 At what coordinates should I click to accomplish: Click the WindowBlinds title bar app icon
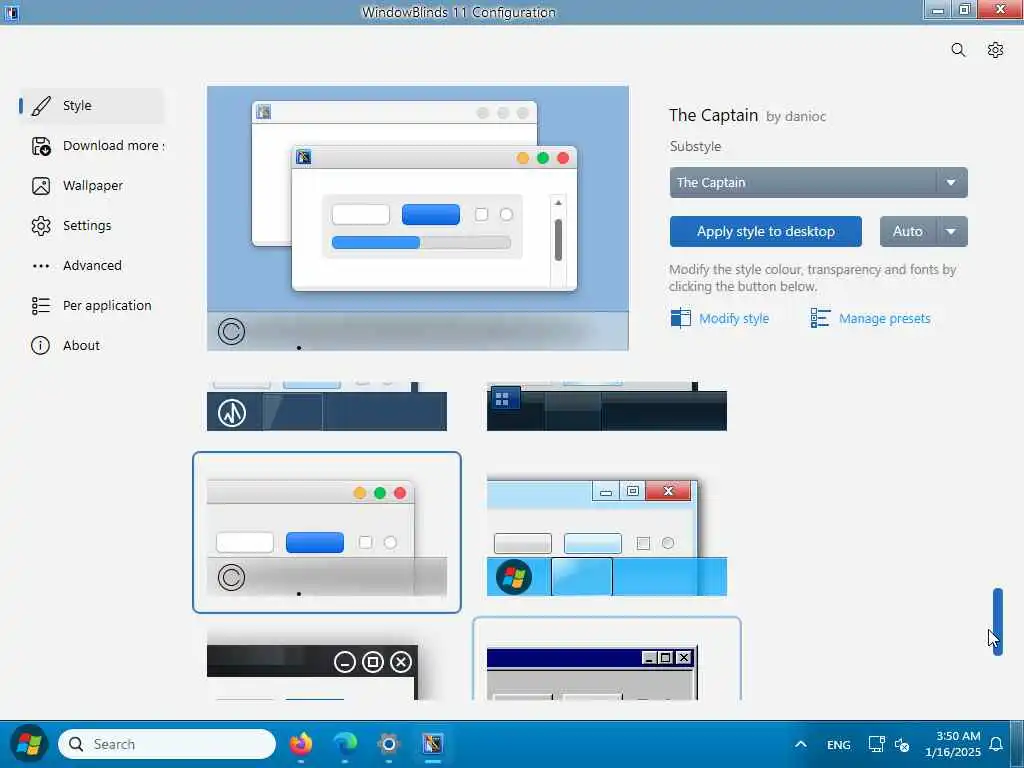point(11,12)
